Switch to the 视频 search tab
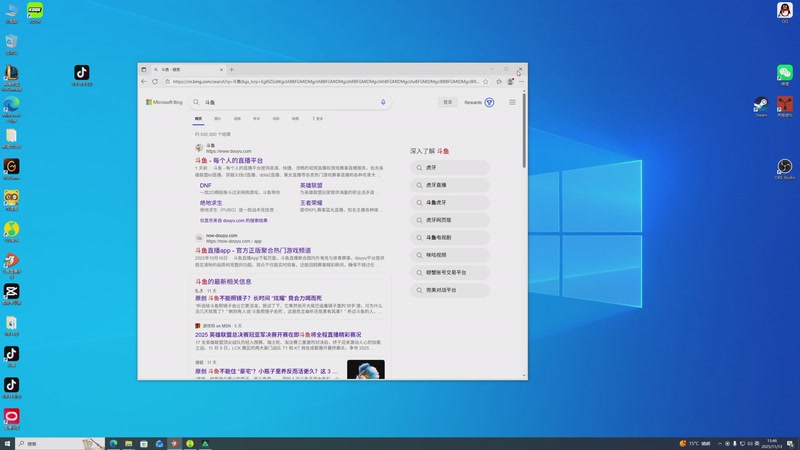The image size is (800, 450). pyautogui.click(x=237, y=119)
